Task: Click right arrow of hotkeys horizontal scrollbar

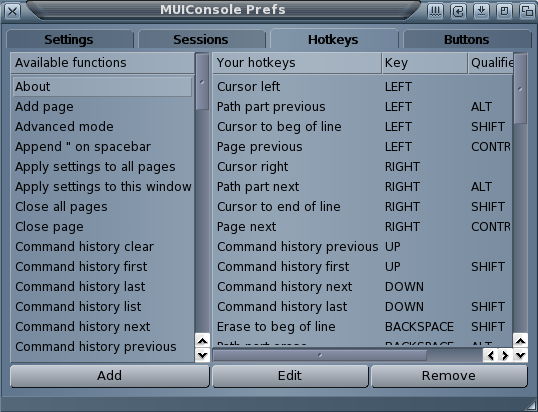Action: tap(505, 355)
